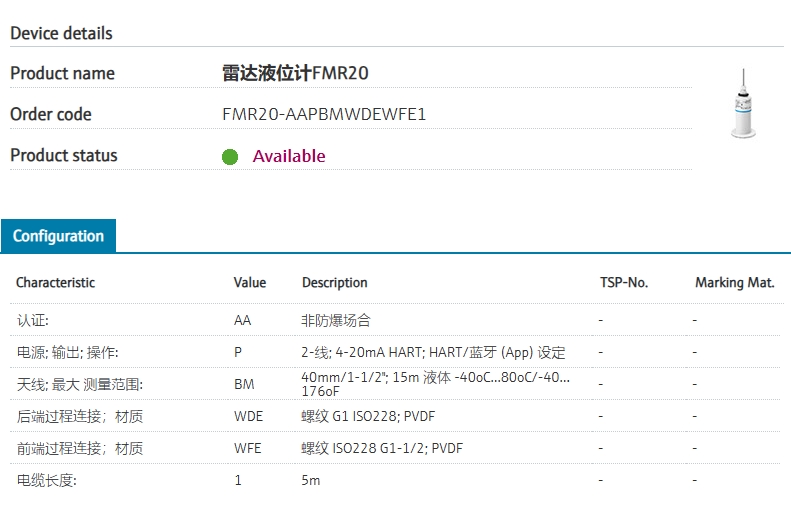Image resolution: width=791 pixels, height=506 pixels.
Task: Click the Characteristic column header
Action: click(55, 283)
